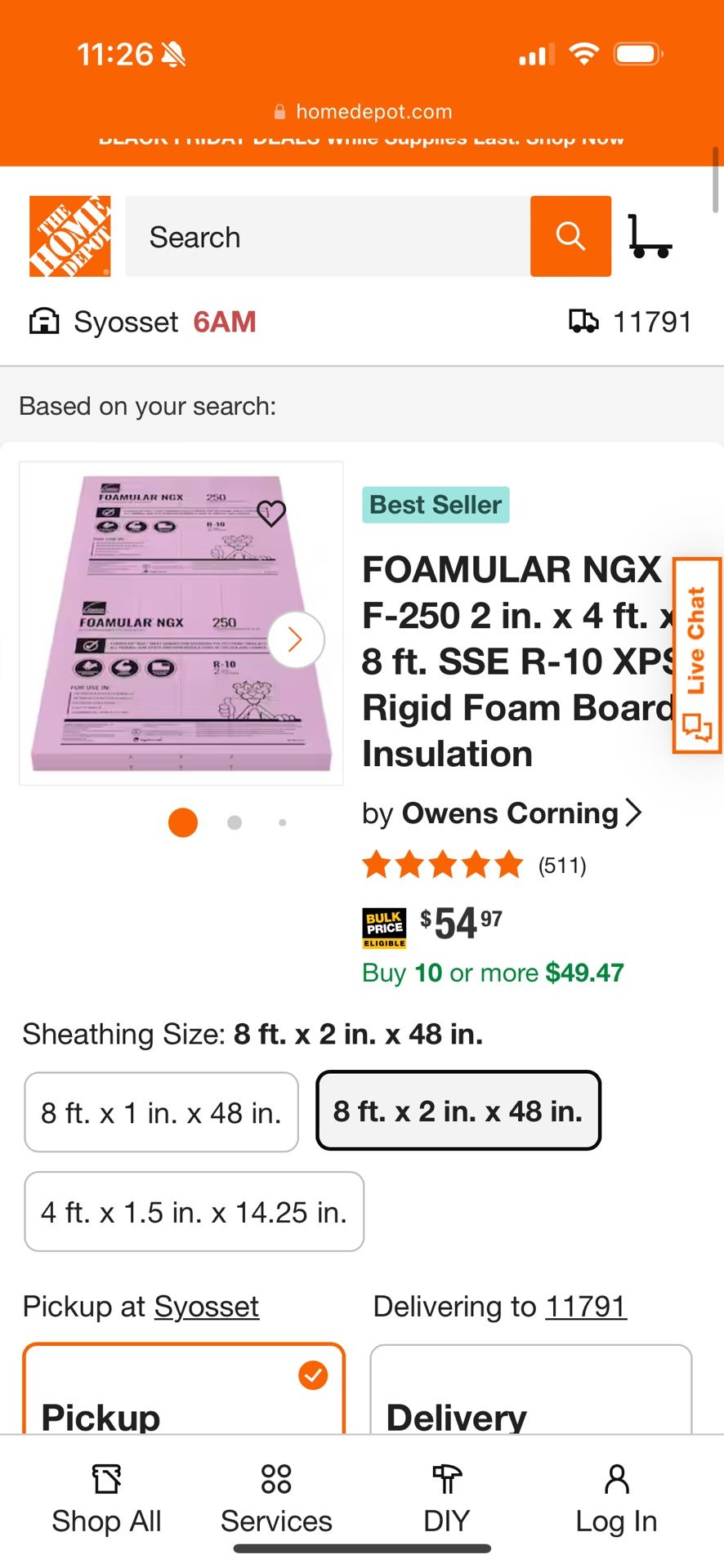Open the 511 customer reviews link
The height and width of the screenshot is (1568, 724).
click(x=562, y=865)
